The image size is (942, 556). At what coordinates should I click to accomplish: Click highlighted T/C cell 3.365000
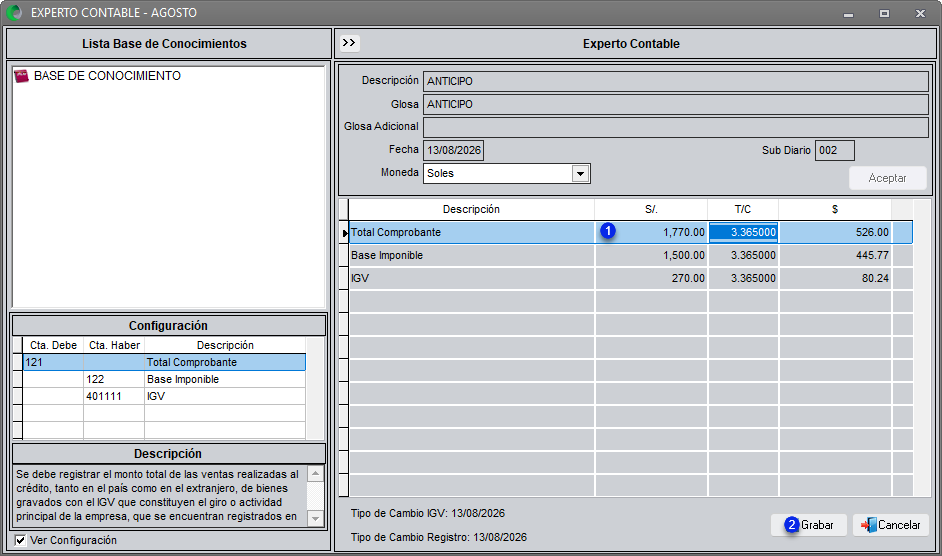click(x=743, y=232)
